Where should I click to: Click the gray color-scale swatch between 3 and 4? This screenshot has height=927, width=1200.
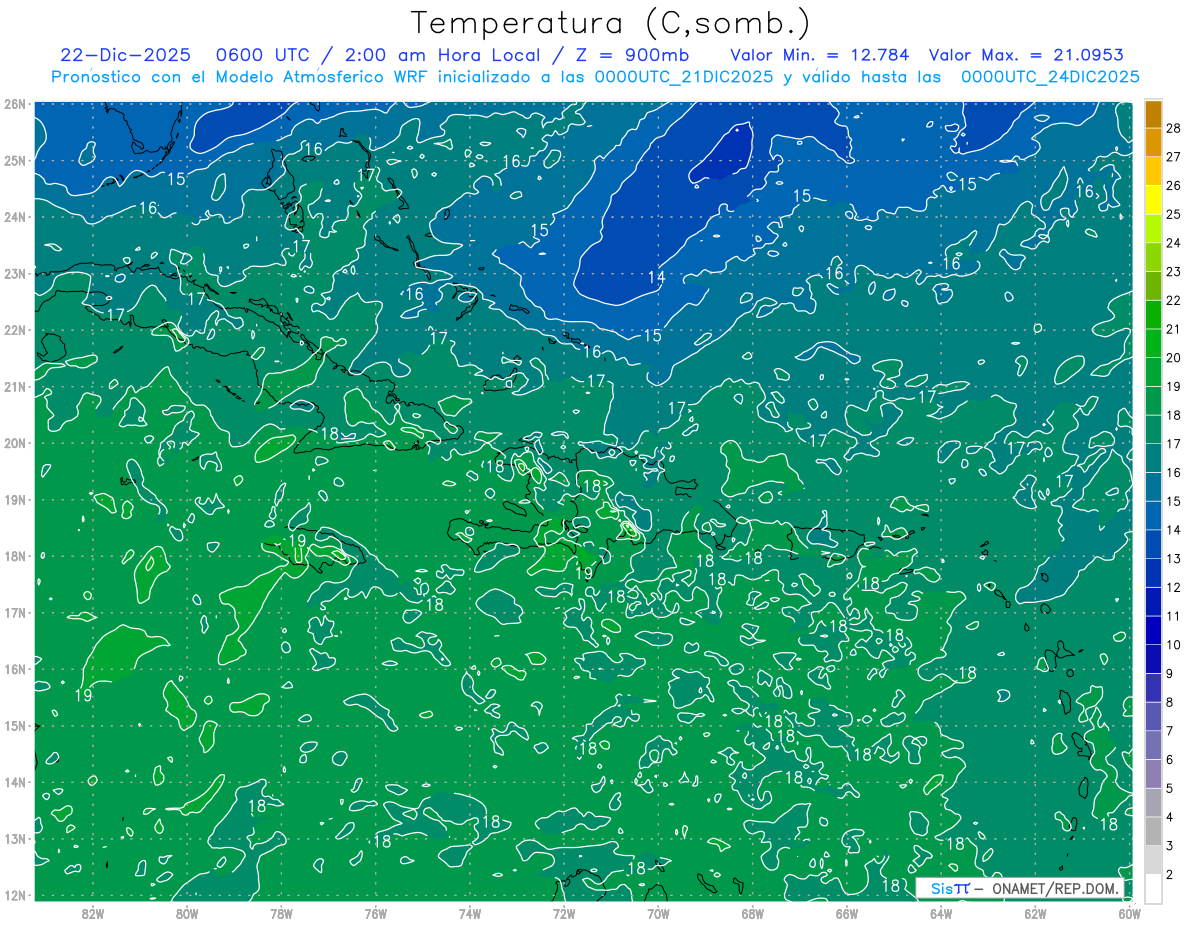pos(1153,832)
